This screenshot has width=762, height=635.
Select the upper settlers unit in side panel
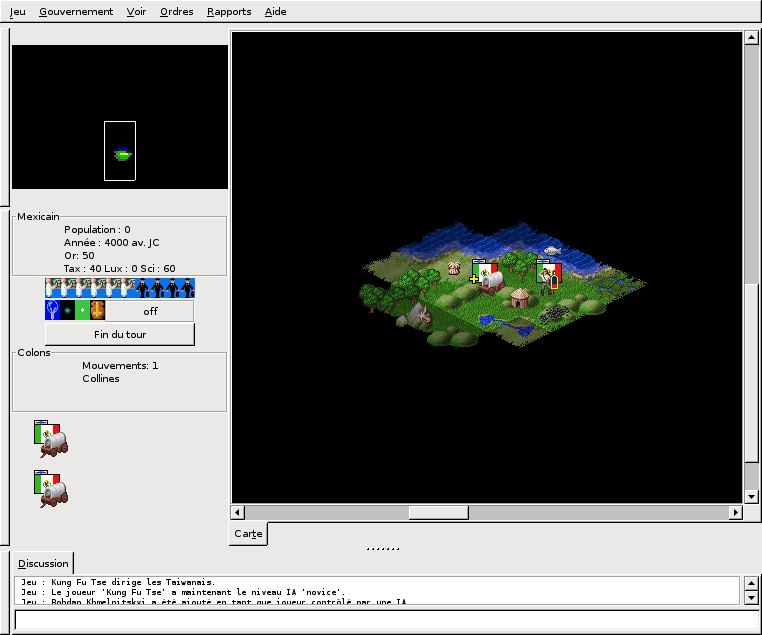pyautogui.click(x=49, y=439)
